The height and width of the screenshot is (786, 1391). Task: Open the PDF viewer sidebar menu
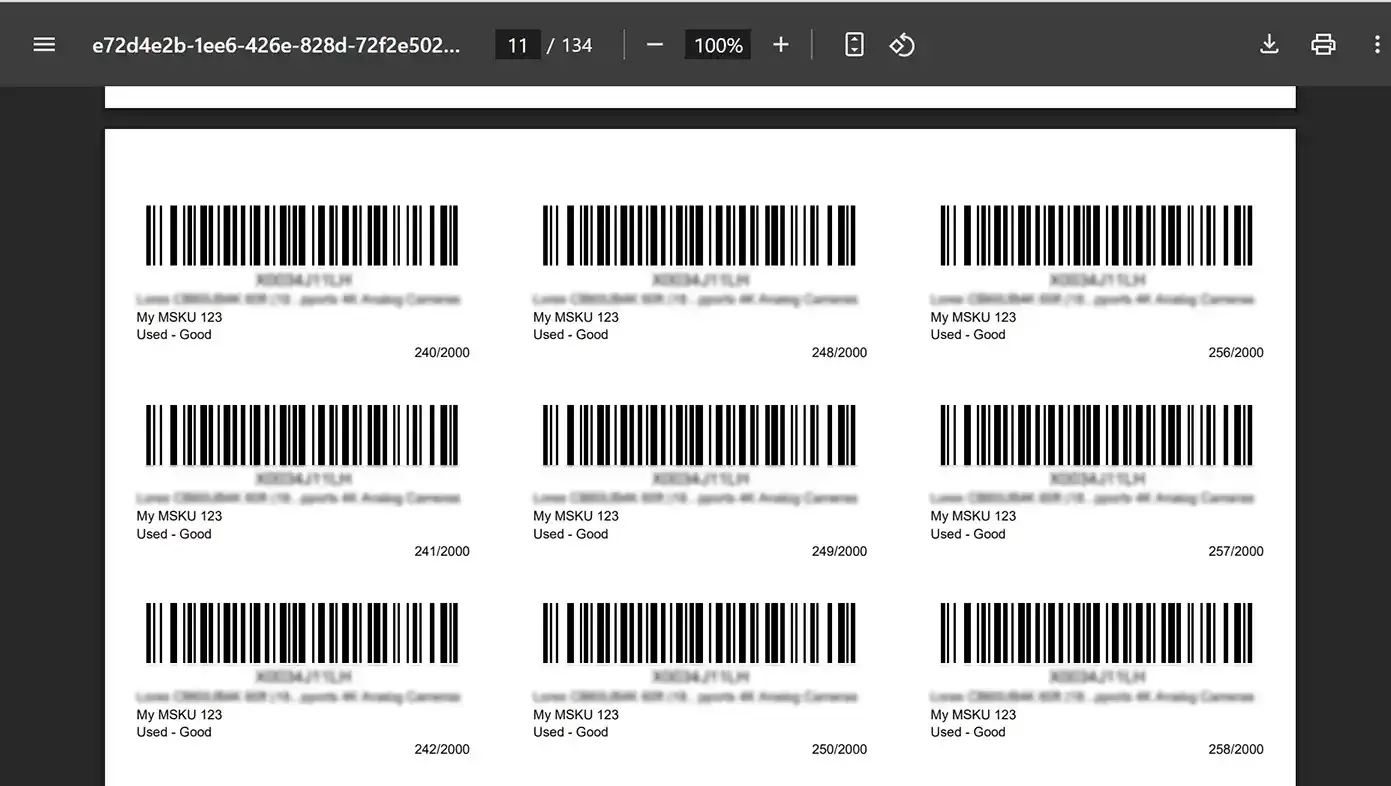tap(44, 45)
